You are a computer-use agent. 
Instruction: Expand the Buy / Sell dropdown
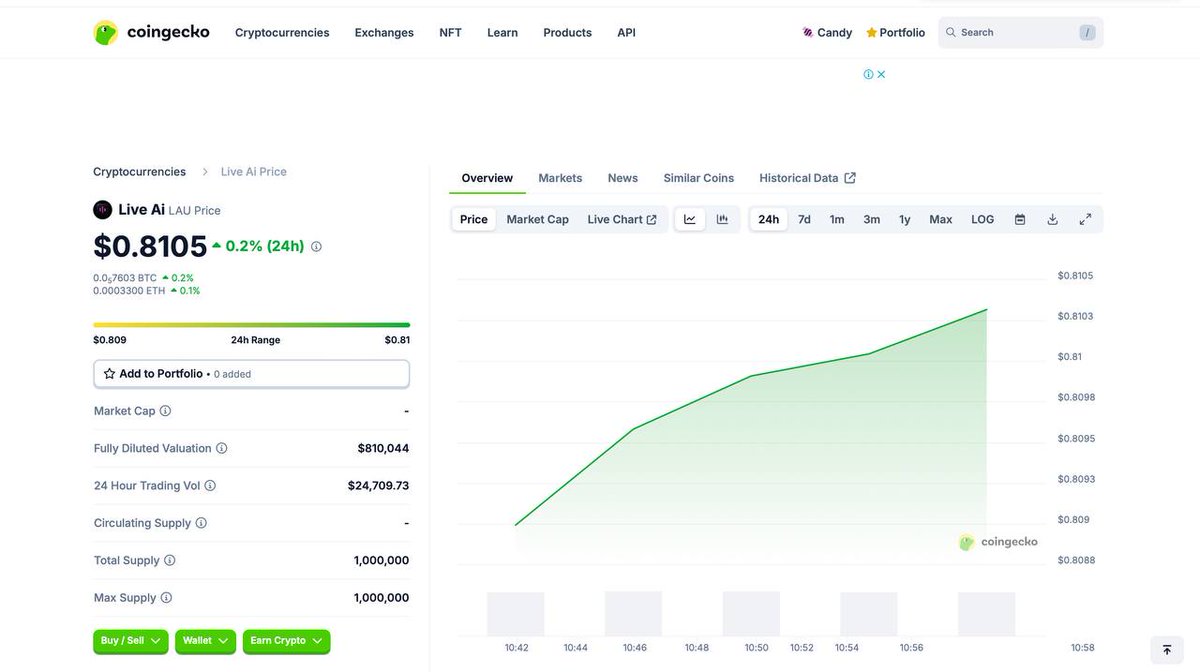click(131, 641)
